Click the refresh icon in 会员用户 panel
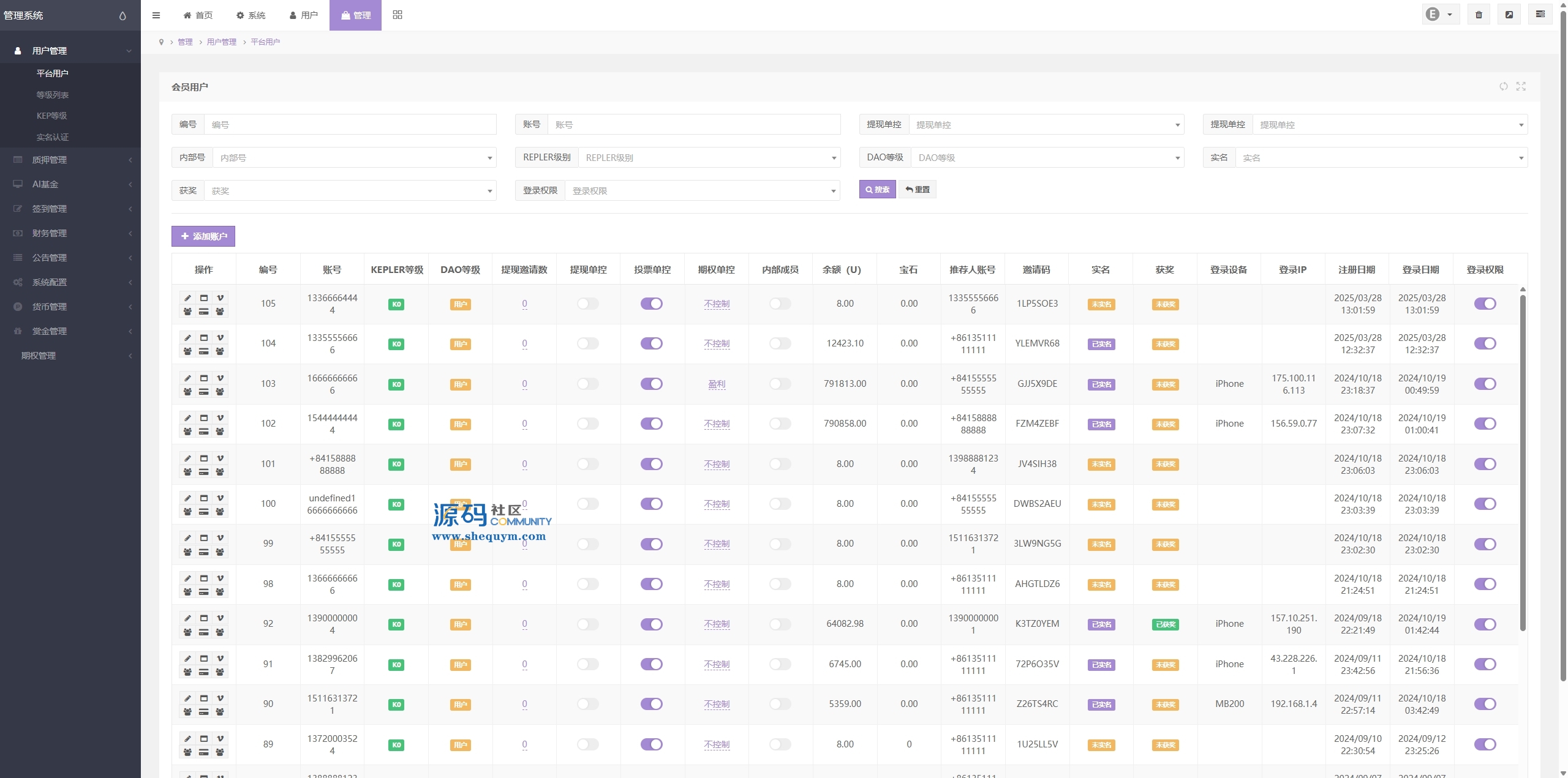This screenshot has height=778, width=1568. click(1504, 86)
